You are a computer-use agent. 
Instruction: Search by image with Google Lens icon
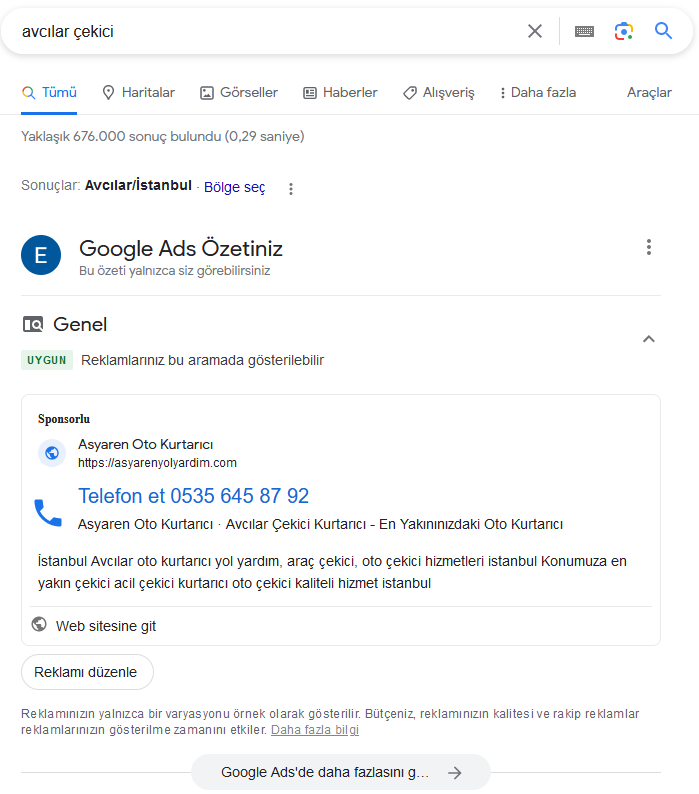point(624,31)
